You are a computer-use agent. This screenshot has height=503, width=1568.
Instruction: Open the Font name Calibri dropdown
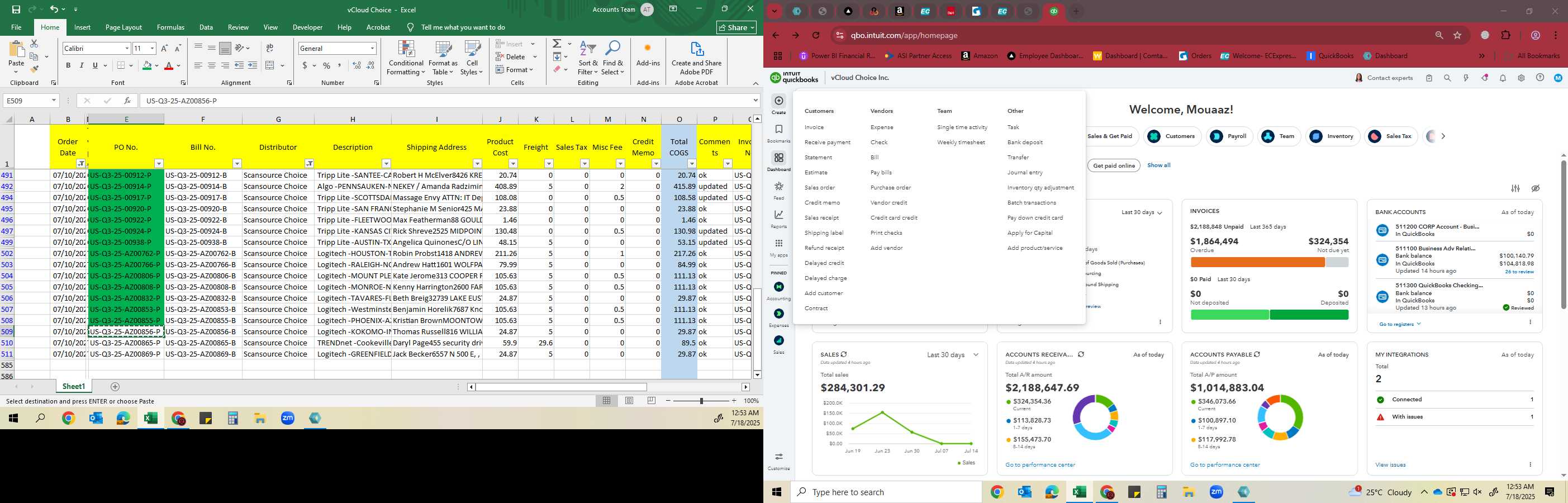point(127,48)
